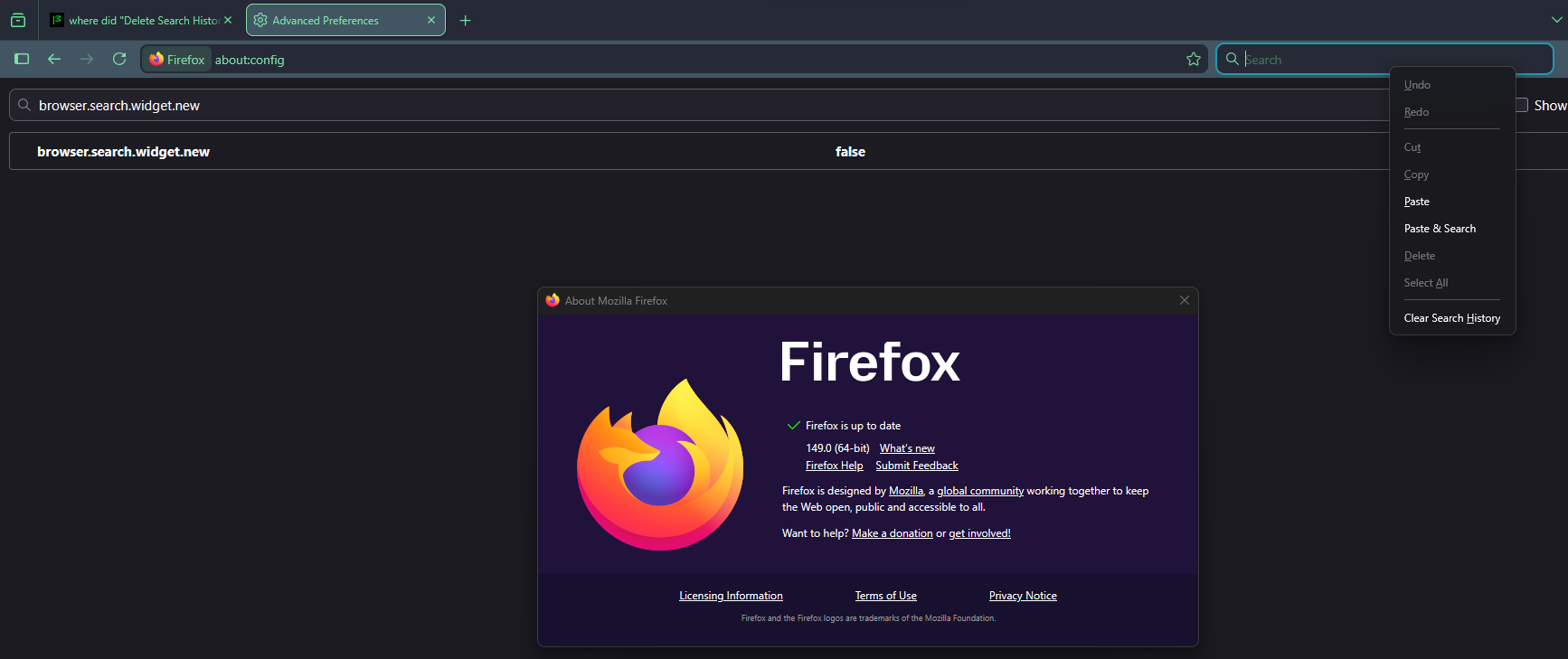
Task: Select Paste from the context menu
Action: tap(1416, 202)
